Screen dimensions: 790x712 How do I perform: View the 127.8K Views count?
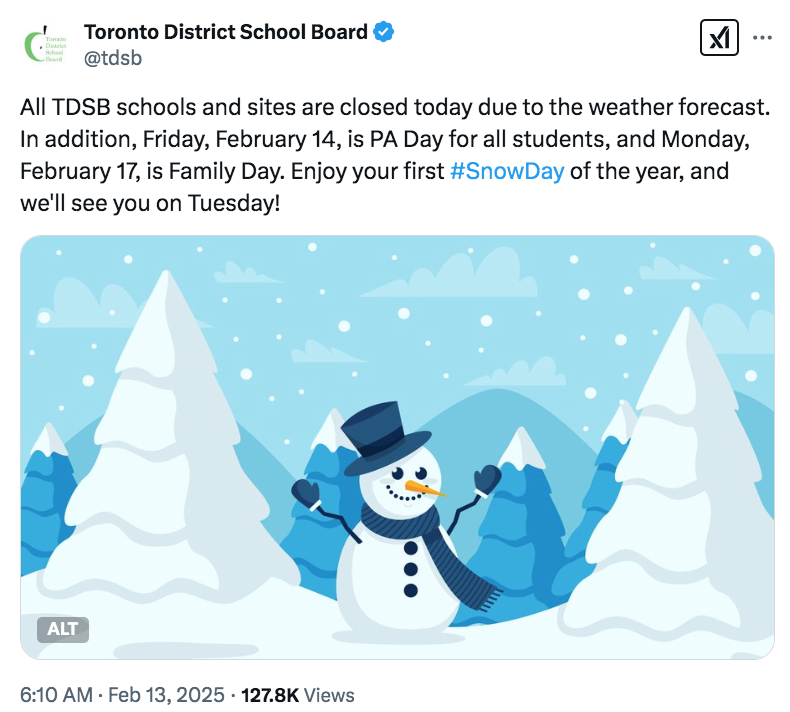point(298,695)
